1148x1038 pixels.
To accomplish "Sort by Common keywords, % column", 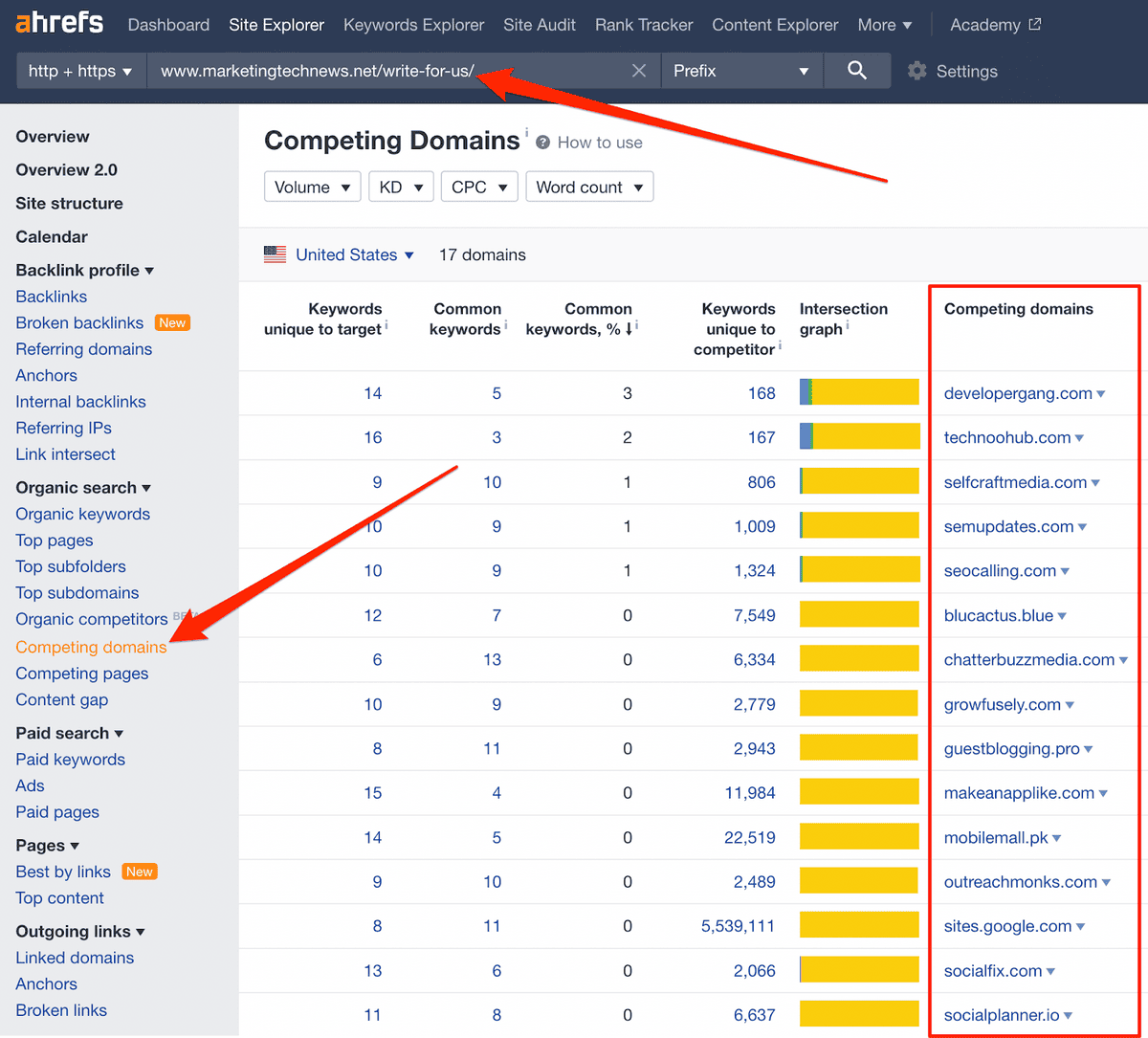I will pyautogui.click(x=580, y=319).
